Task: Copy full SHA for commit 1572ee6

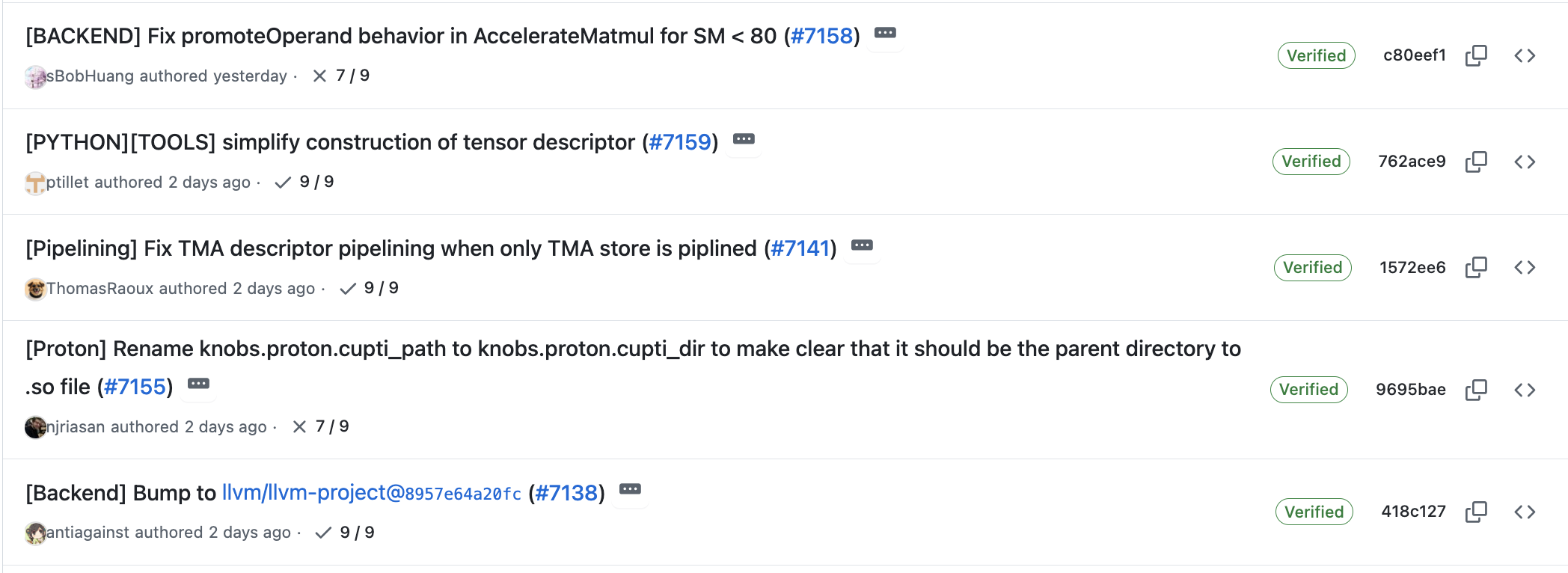Action: click(x=1476, y=267)
